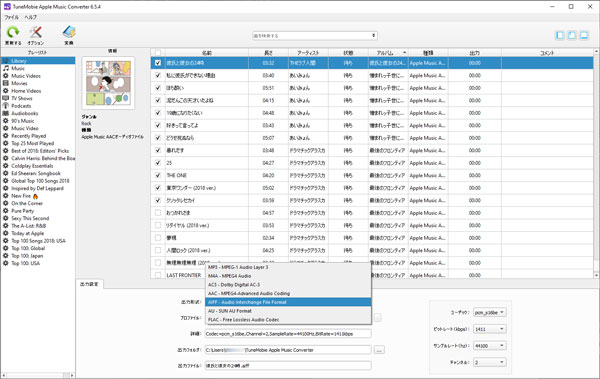
Task: Click the output folder path field
Action: tap(288, 350)
